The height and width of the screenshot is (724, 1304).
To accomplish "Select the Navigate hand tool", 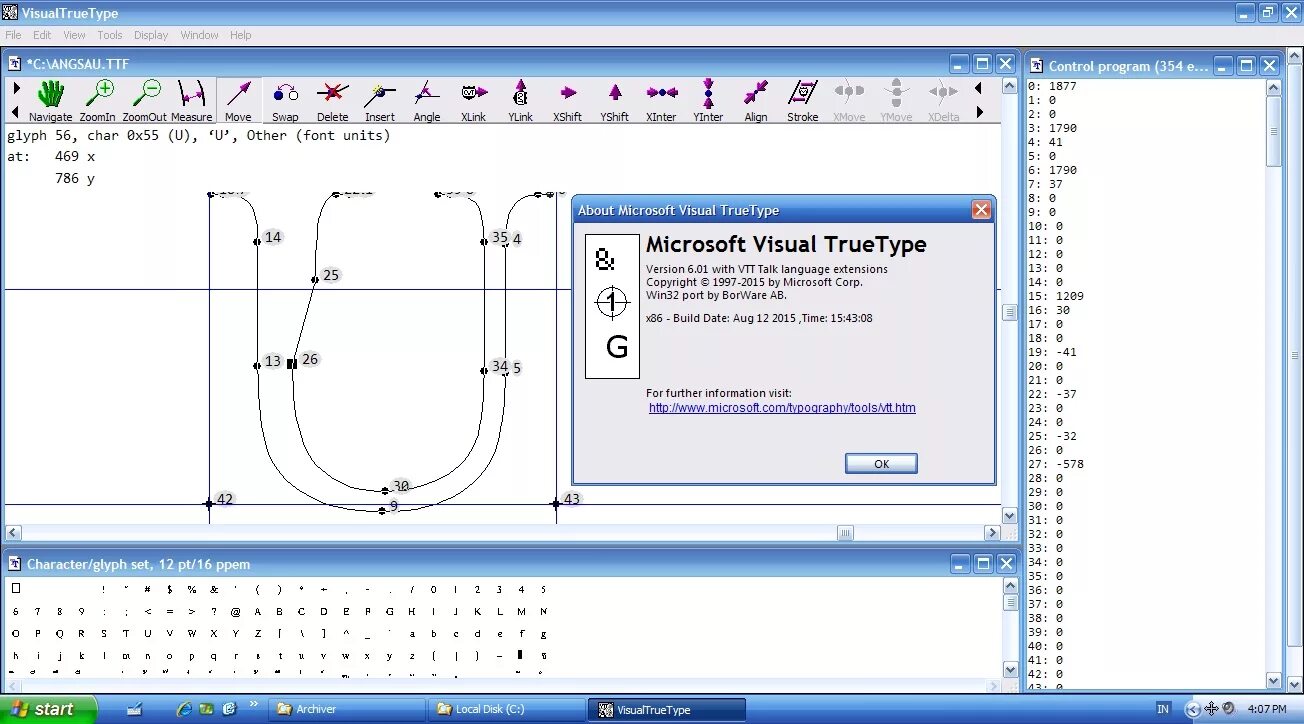I will pos(50,101).
